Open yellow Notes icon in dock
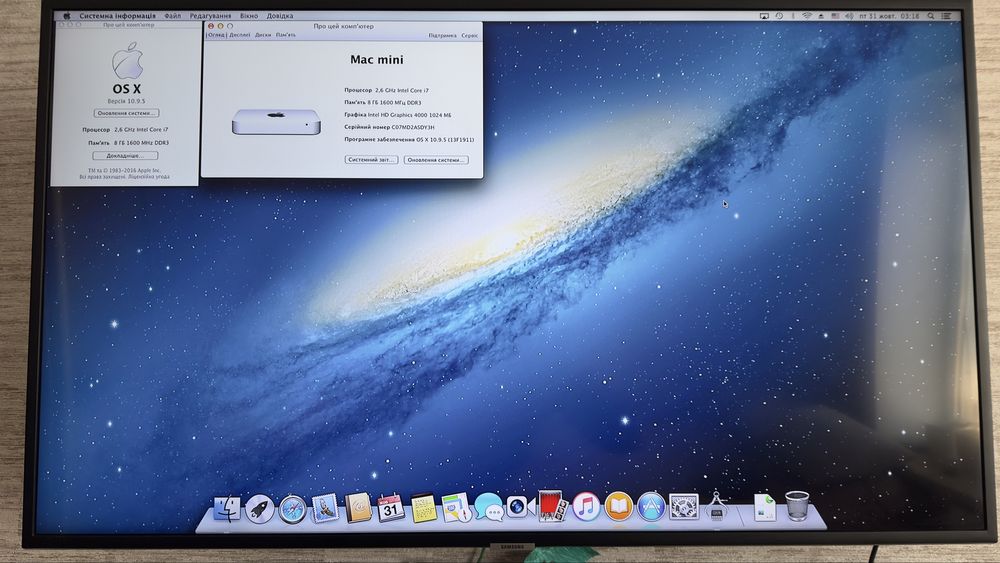1000x563 pixels. [x=423, y=509]
